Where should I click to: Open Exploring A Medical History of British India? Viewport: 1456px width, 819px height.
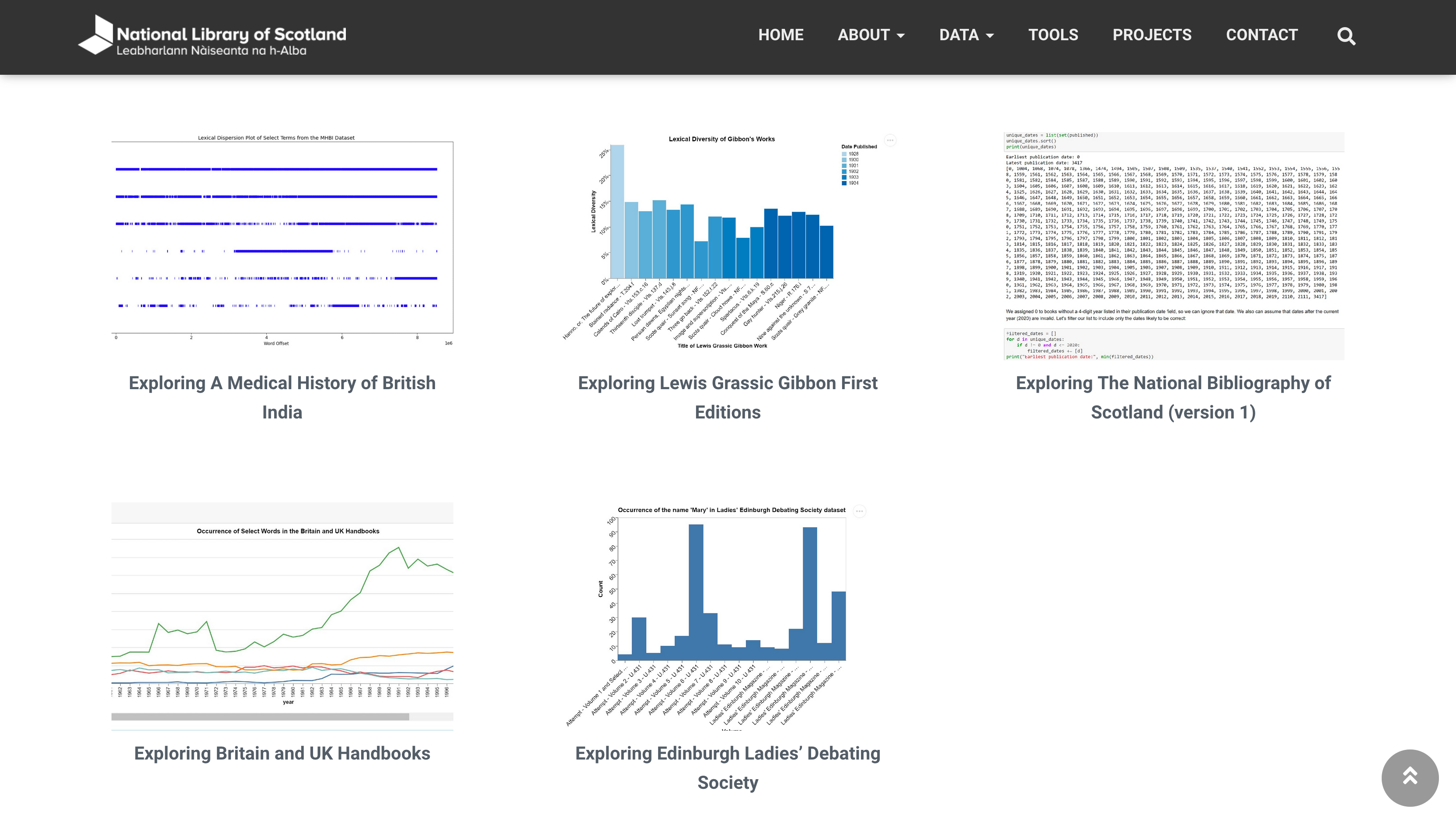[x=282, y=397]
